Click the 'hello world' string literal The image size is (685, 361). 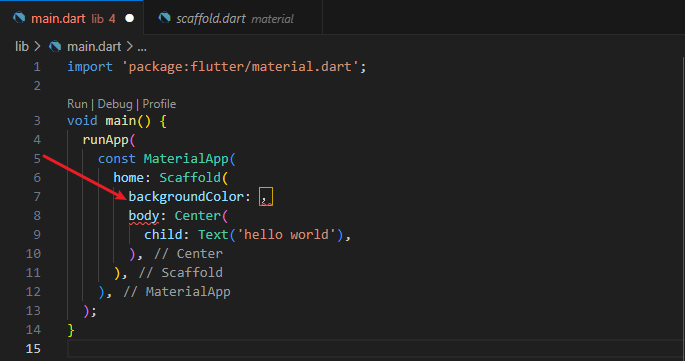tap(286, 235)
